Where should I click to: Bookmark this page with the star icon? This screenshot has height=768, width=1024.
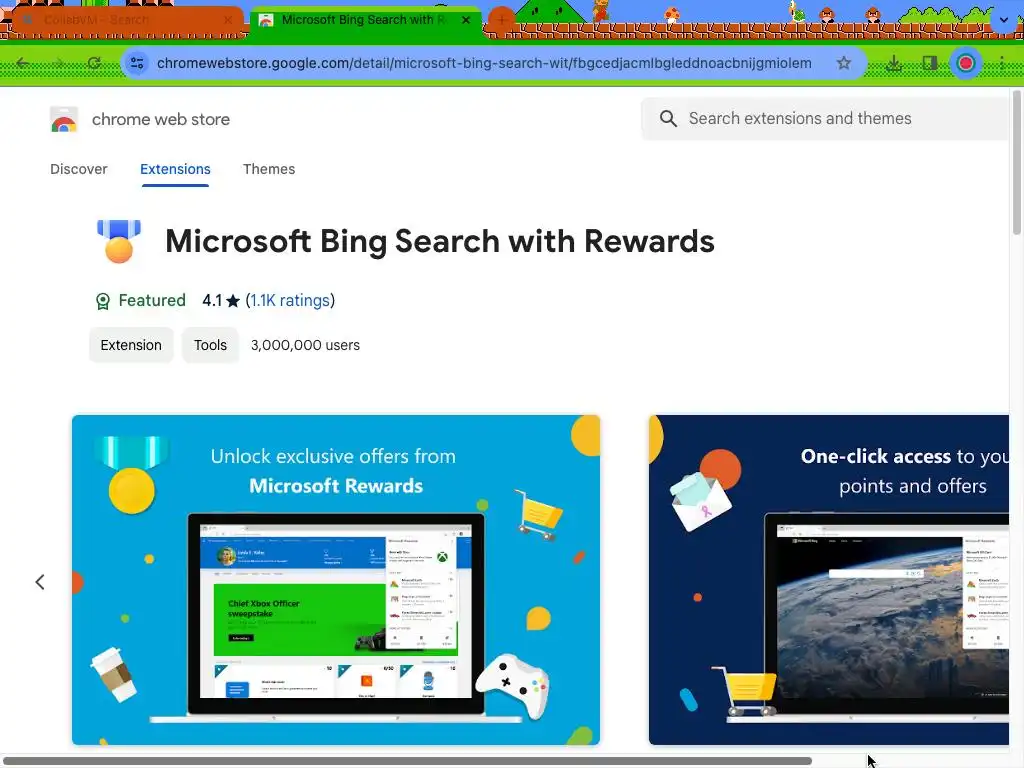844,63
